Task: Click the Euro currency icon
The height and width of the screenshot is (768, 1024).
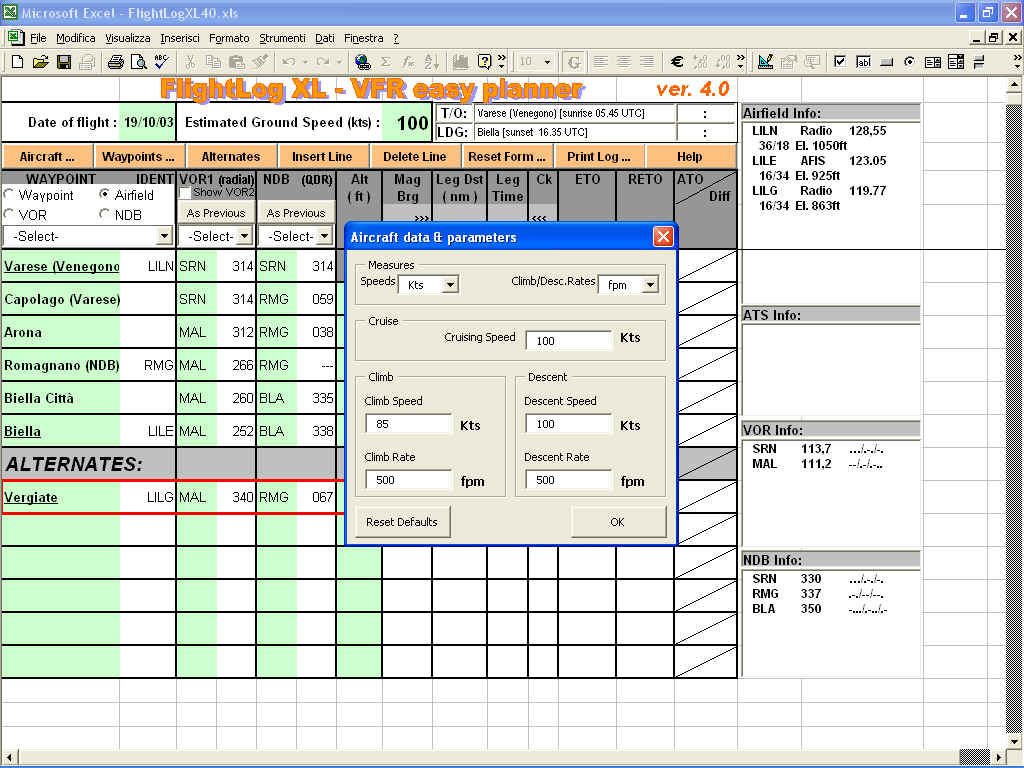Action: (677, 62)
